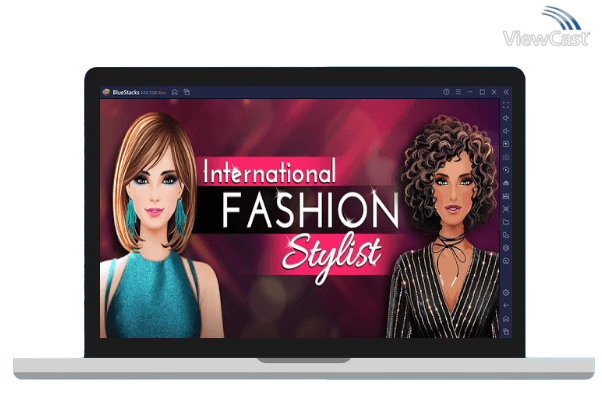Open the BlueStacks hamburger menu
Viewport: 602px width, 414px height.
(458, 92)
